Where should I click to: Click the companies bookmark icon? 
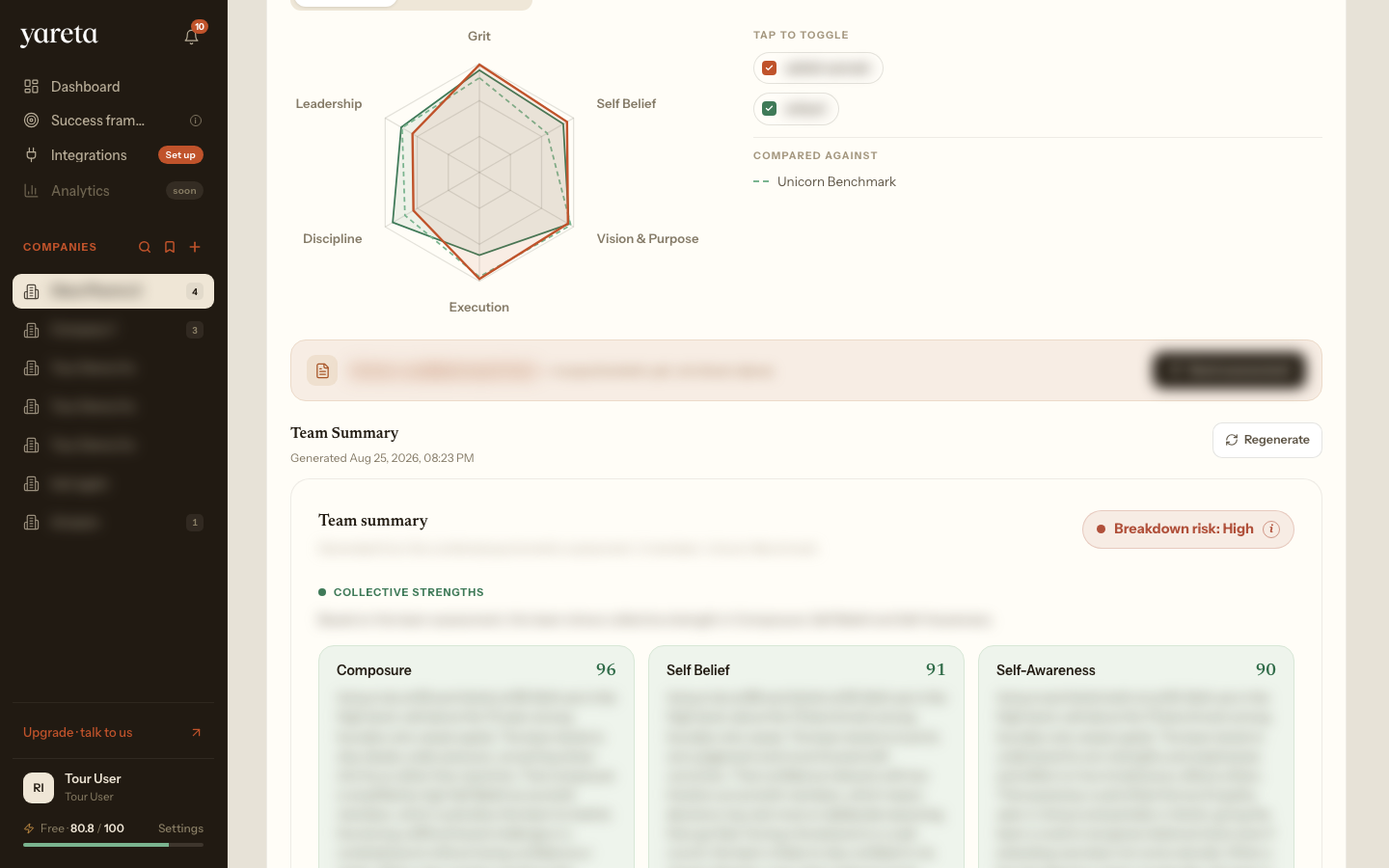pos(170,247)
